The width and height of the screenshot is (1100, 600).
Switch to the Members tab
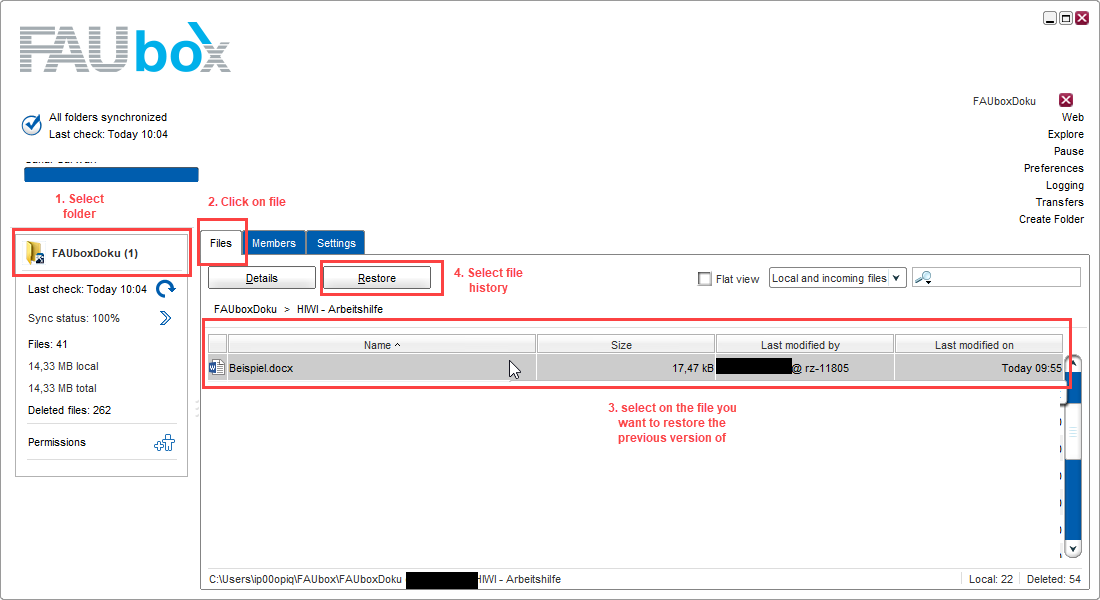pos(274,243)
